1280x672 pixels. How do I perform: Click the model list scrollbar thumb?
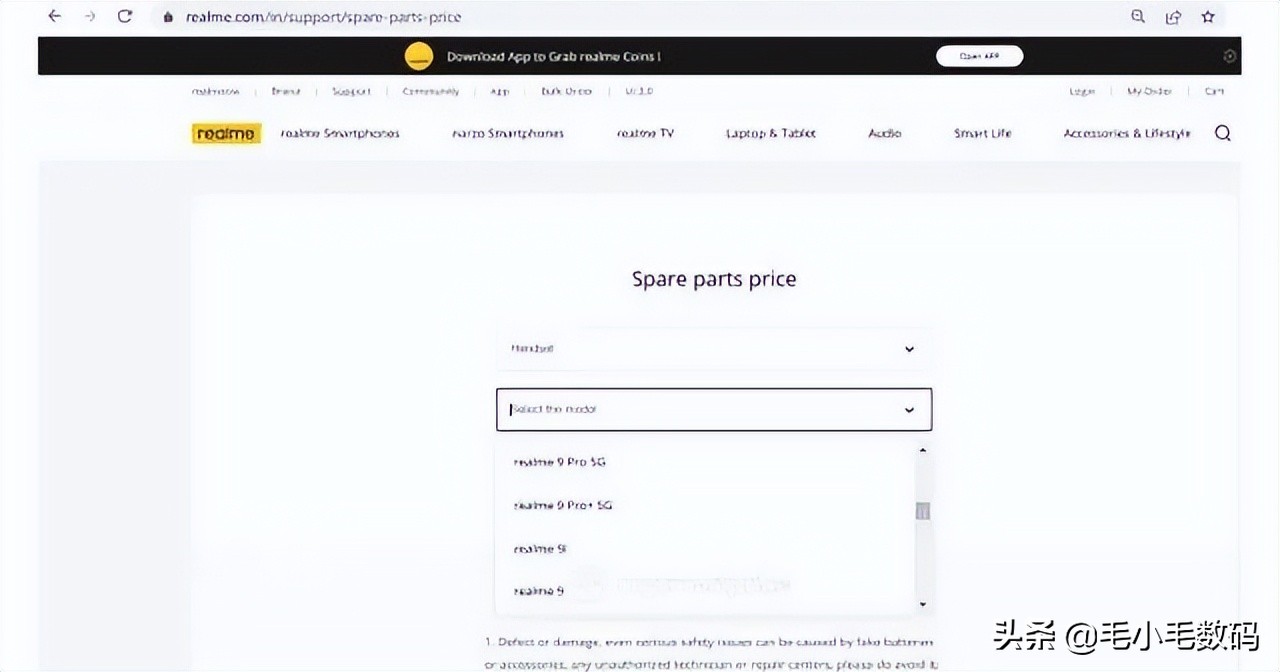click(x=922, y=511)
